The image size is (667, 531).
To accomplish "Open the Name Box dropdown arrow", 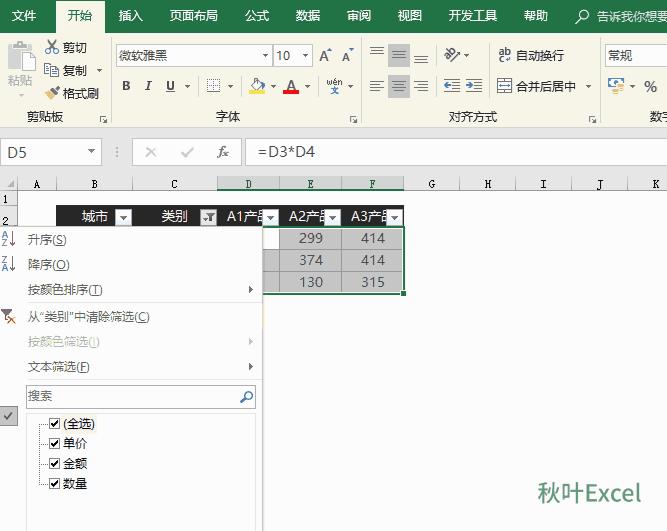I will click(91, 151).
